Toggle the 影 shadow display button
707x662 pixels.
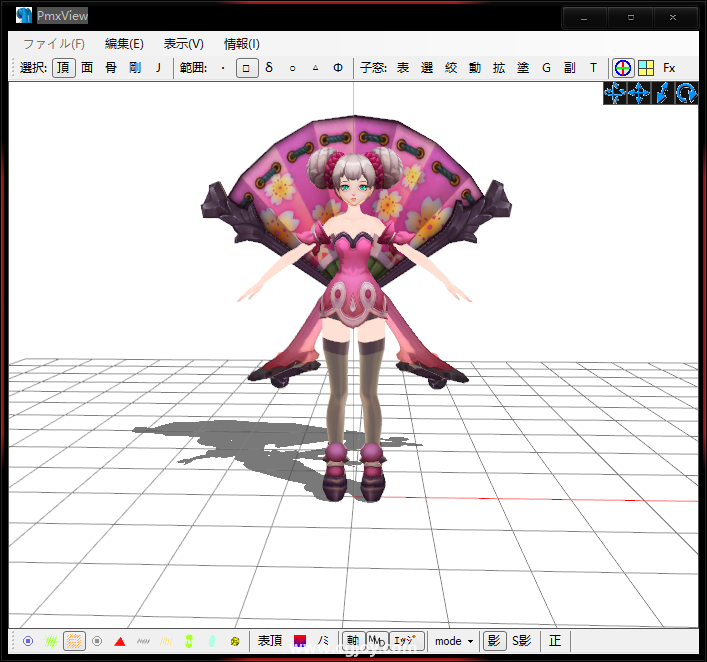tap(493, 641)
